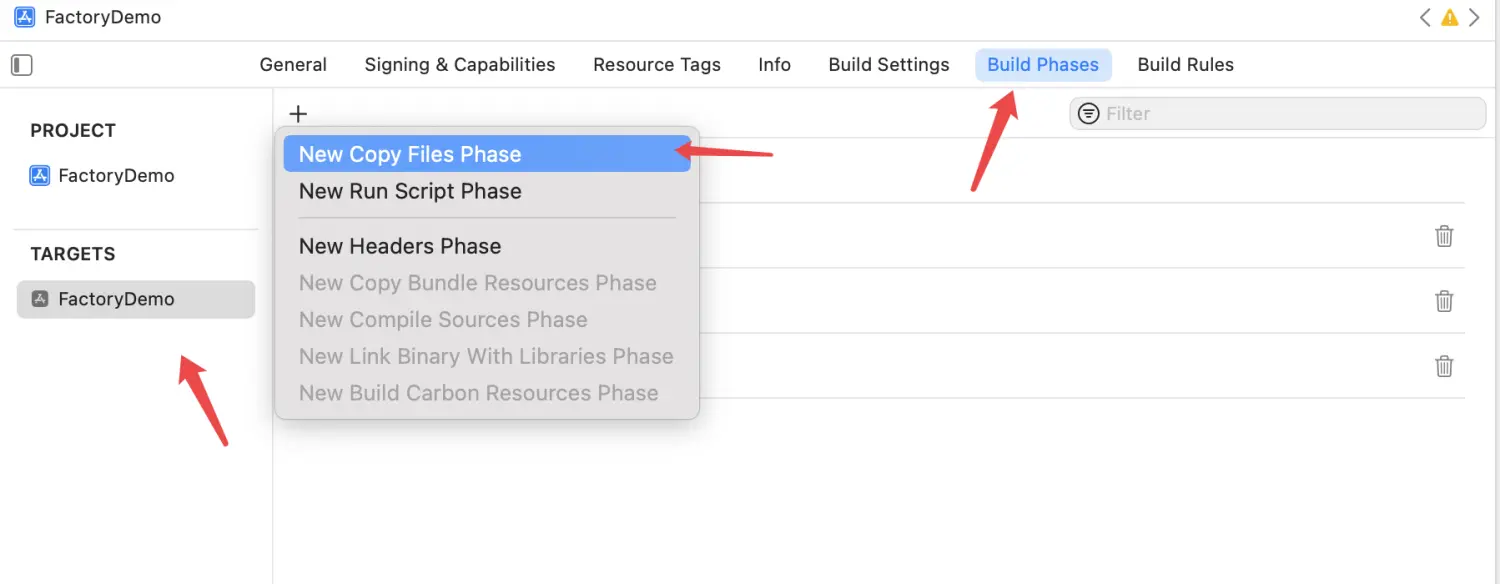Click the yellow warning triangle icon
The image size is (1500, 584).
pos(1449,18)
